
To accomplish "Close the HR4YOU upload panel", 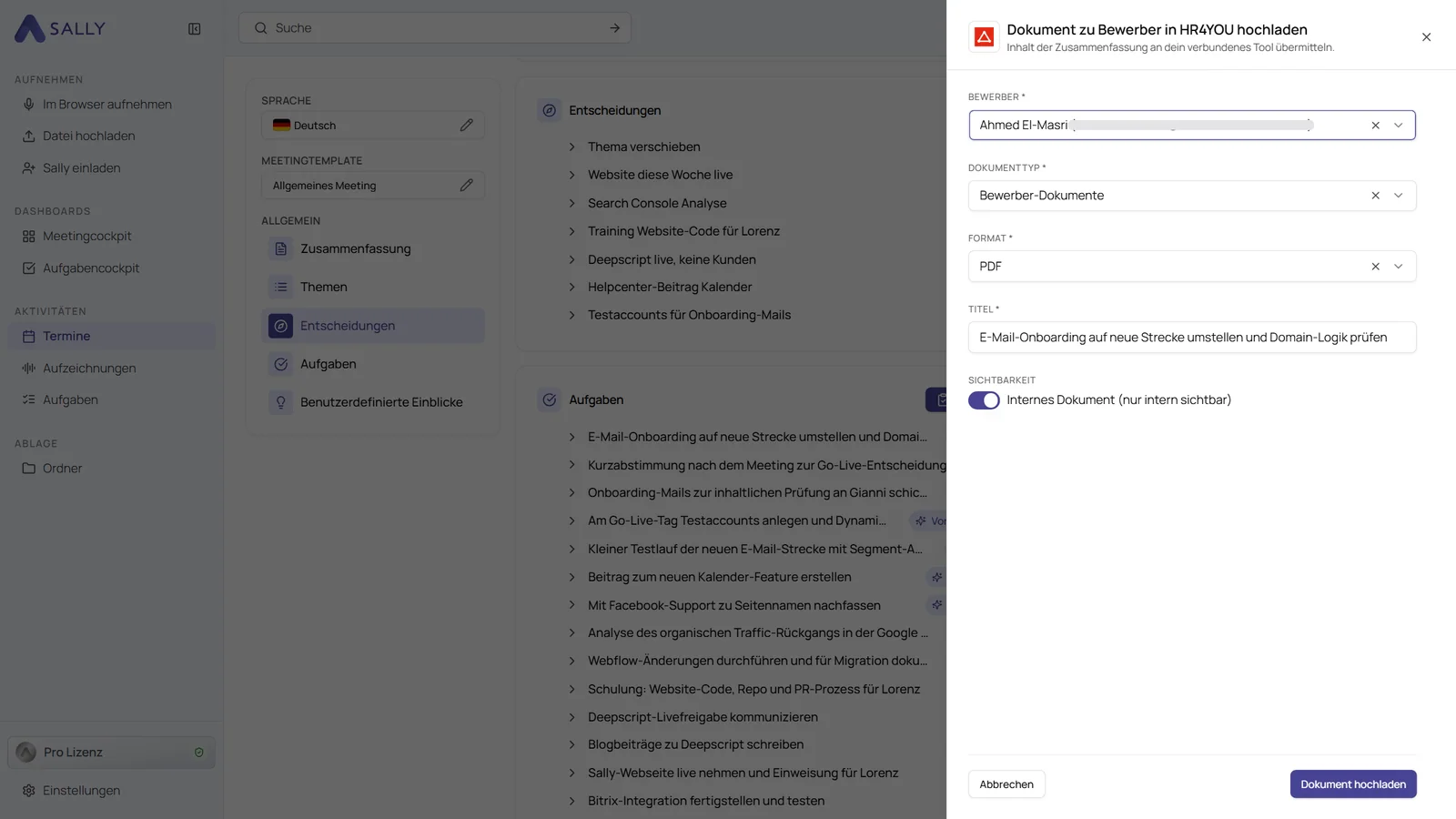I will [x=1426, y=37].
